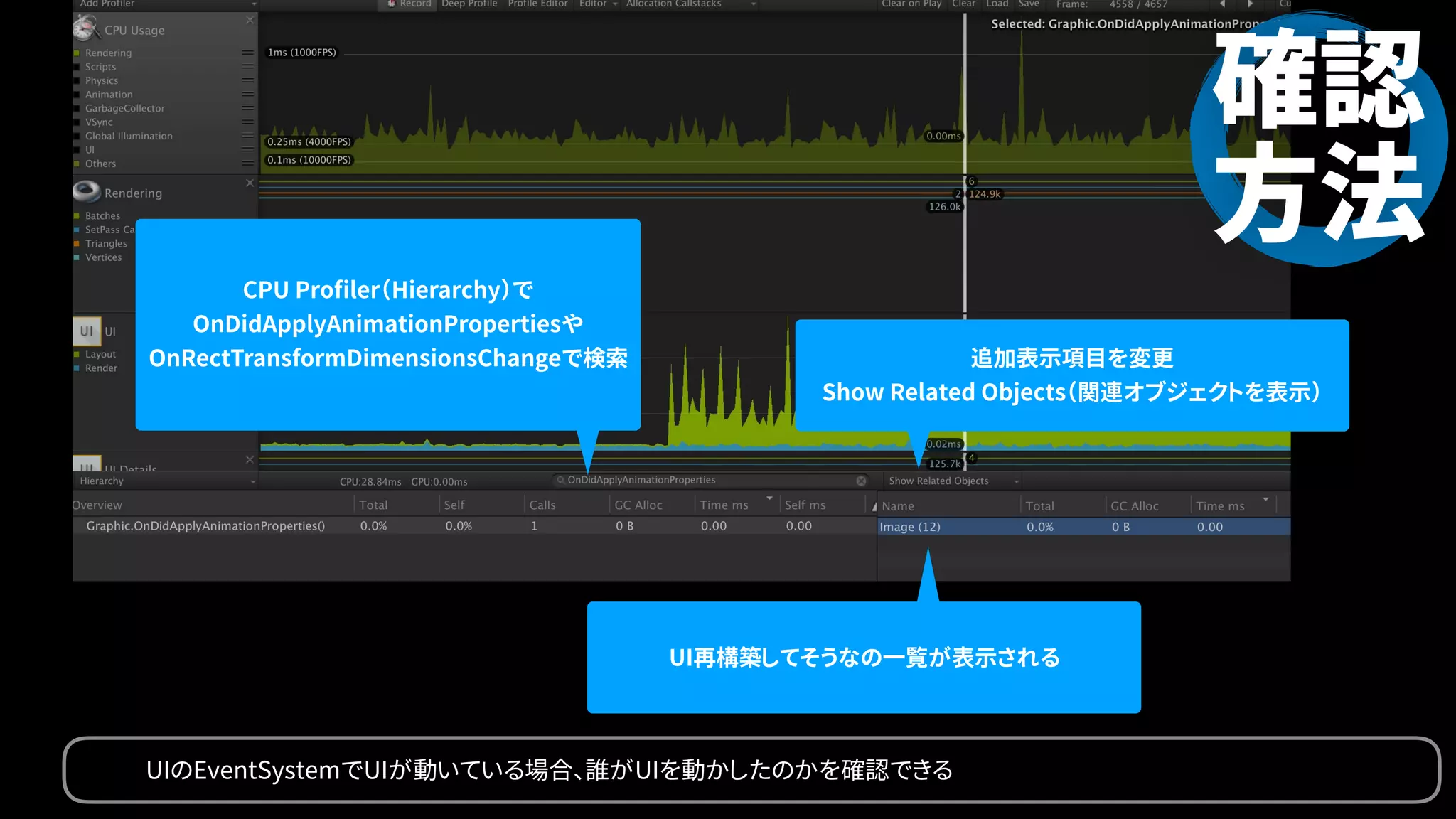Click the 4558 / 4657 frame counter
The height and width of the screenshot is (819, 1456).
[1138, 4]
